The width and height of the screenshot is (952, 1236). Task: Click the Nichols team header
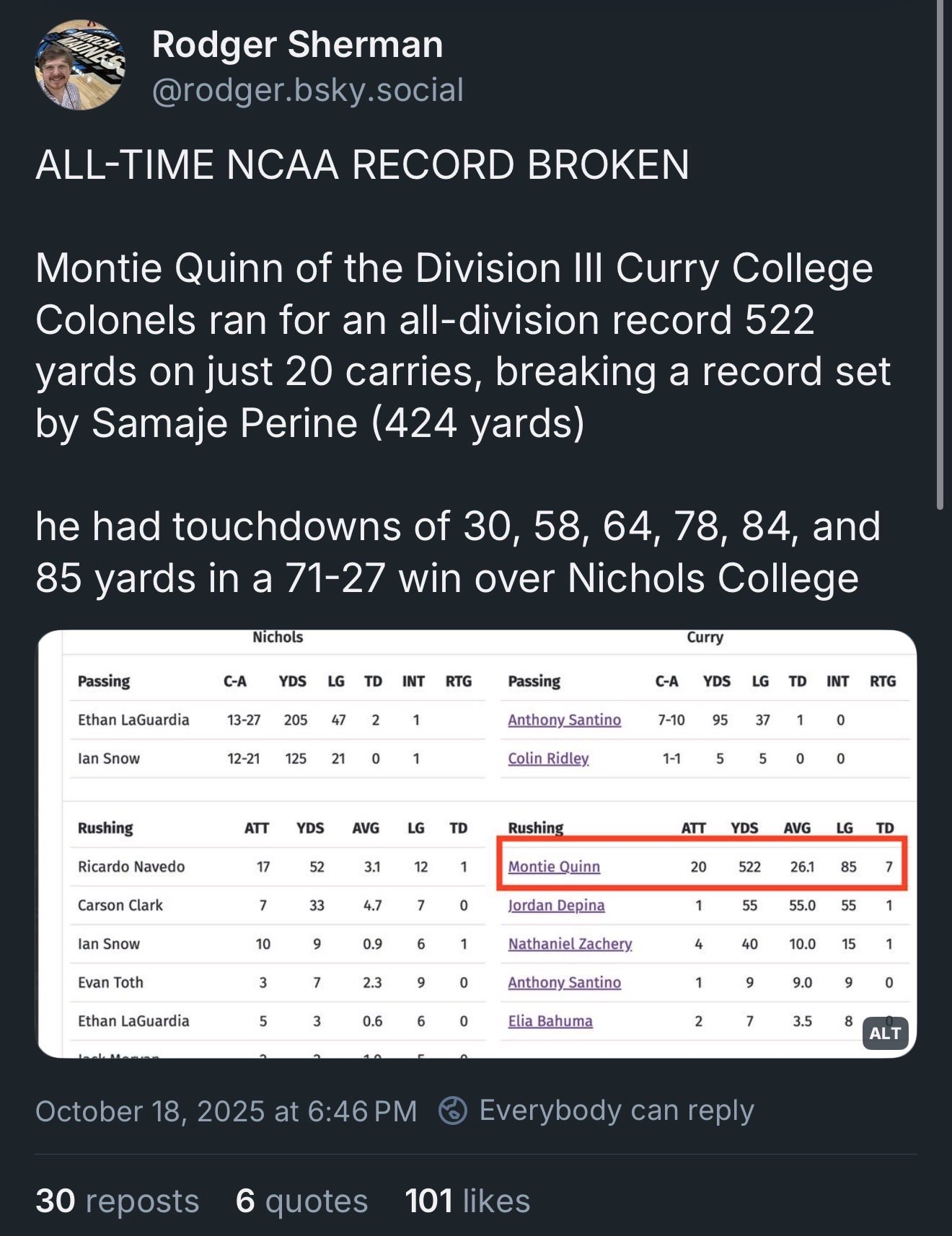click(x=278, y=637)
